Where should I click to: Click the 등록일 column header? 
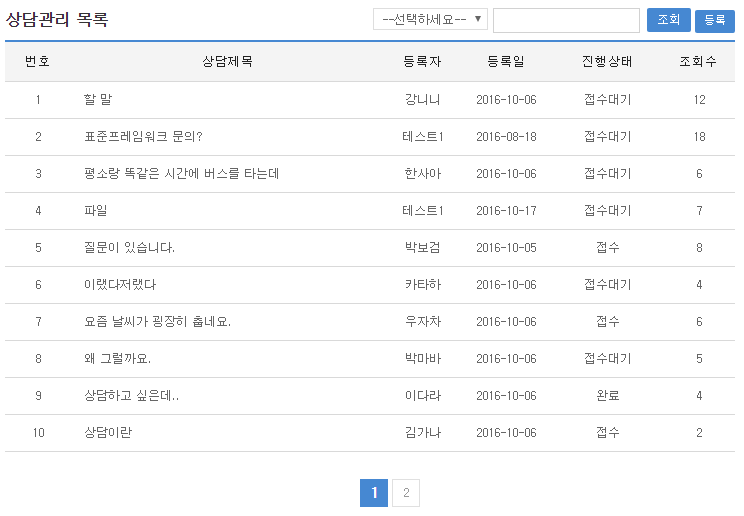click(506, 62)
